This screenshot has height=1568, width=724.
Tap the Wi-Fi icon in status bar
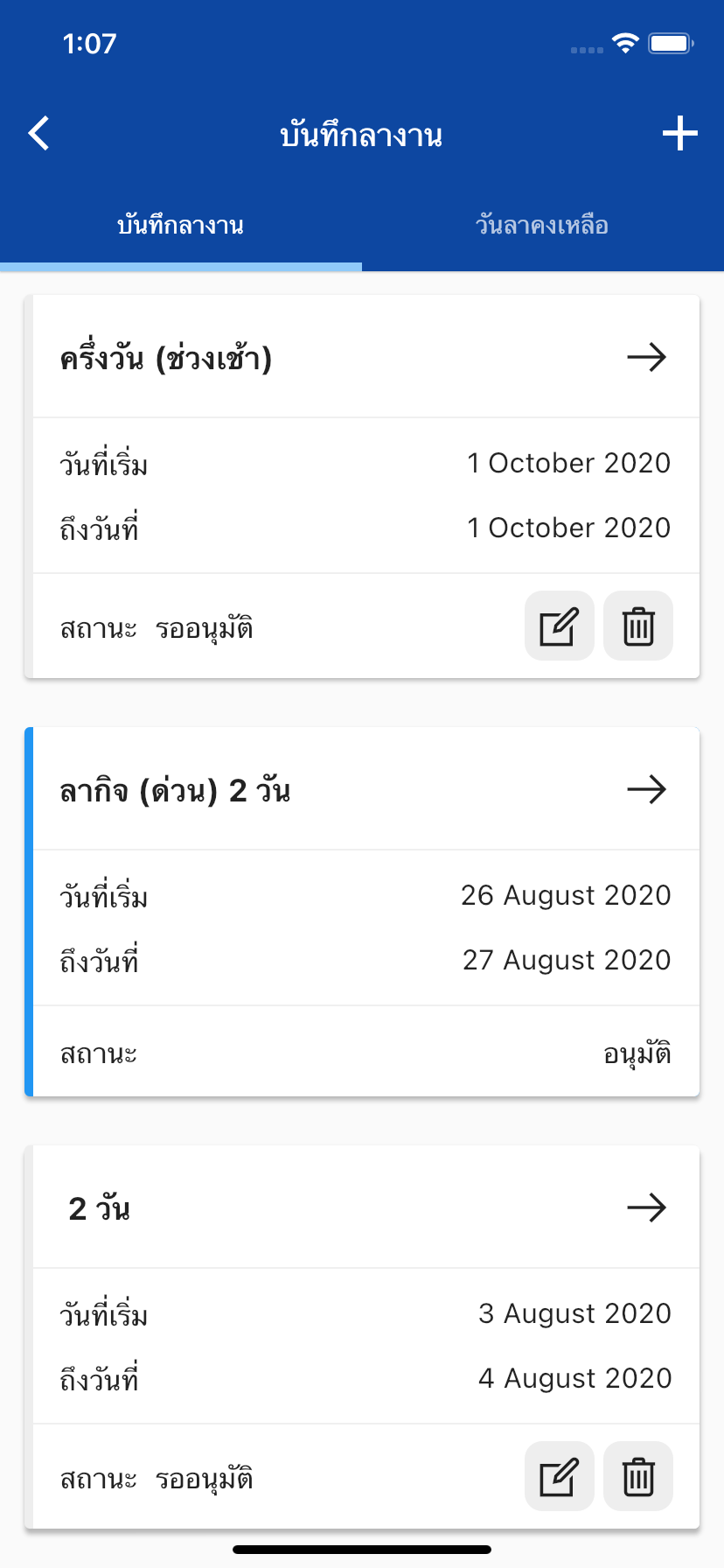click(x=625, y=44)
